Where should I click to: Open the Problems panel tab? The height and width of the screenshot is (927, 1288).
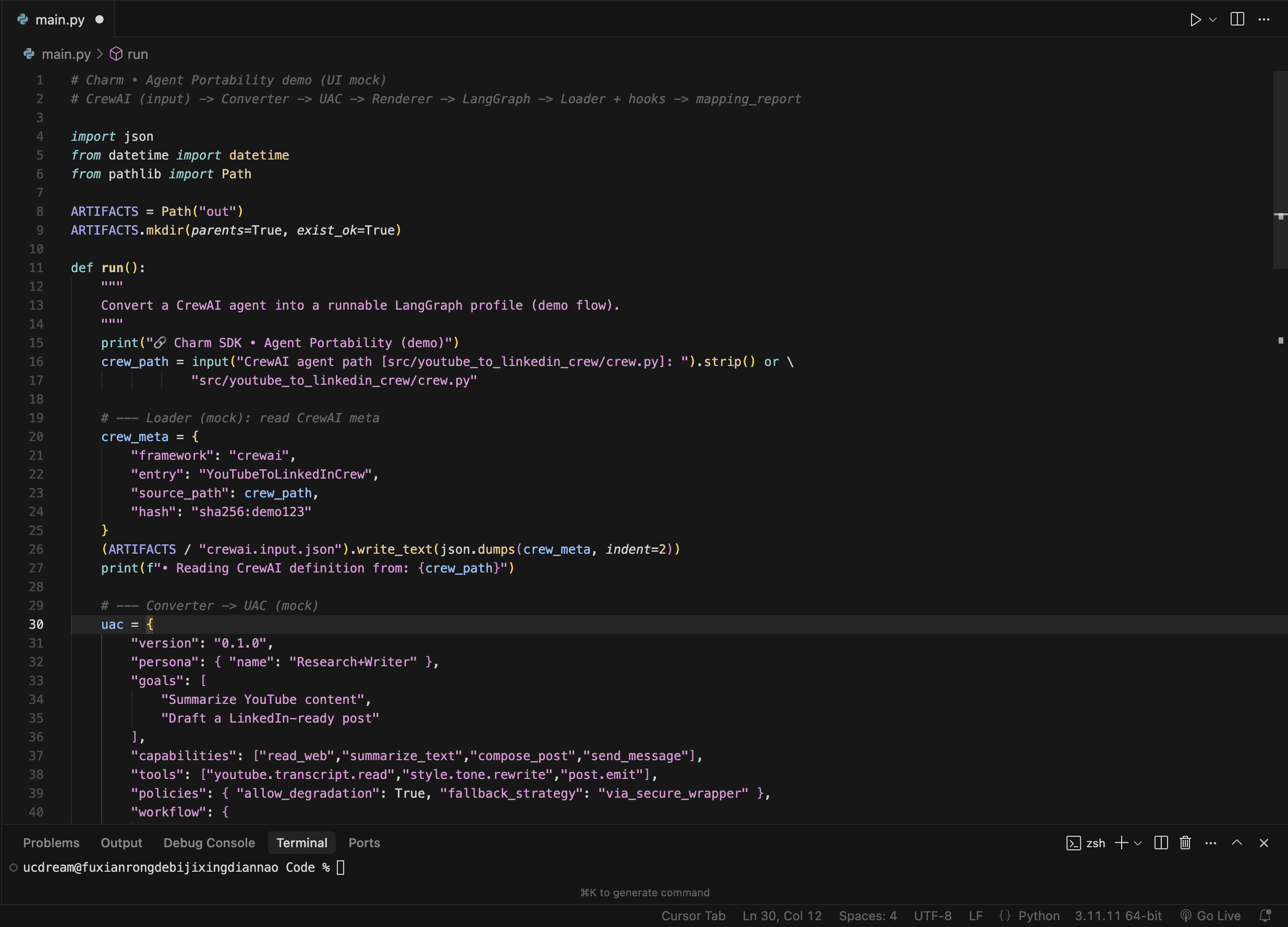click(51, 843)
